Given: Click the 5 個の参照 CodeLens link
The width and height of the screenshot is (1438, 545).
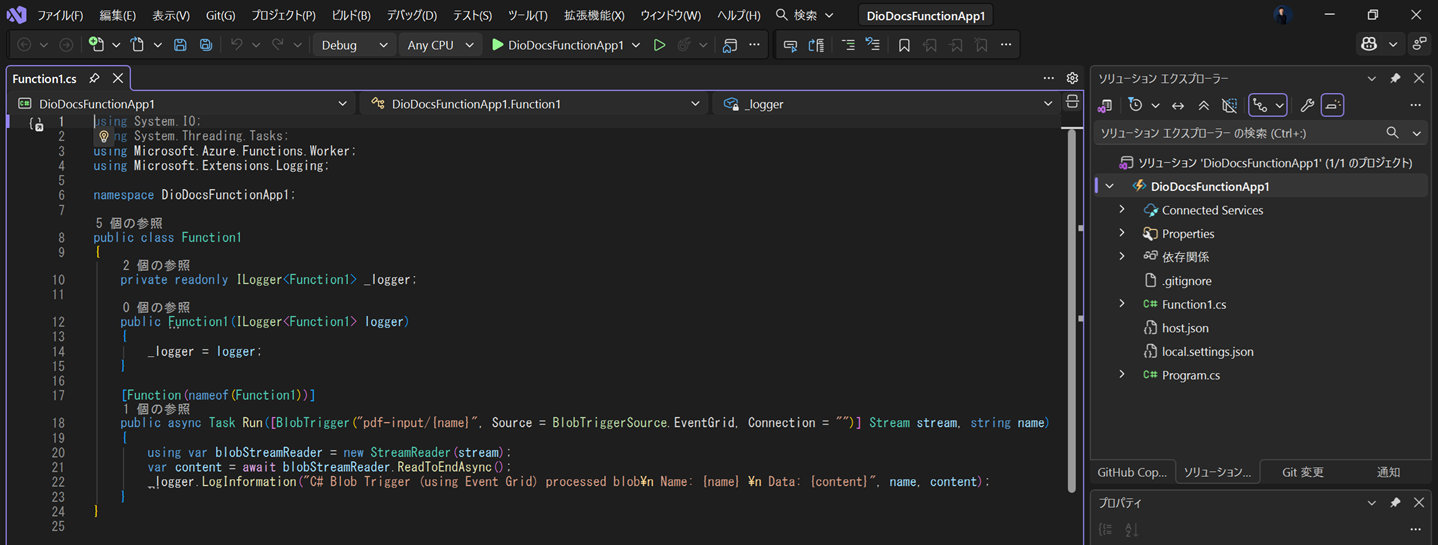Looking at the screenshot, I should point(128,223).
